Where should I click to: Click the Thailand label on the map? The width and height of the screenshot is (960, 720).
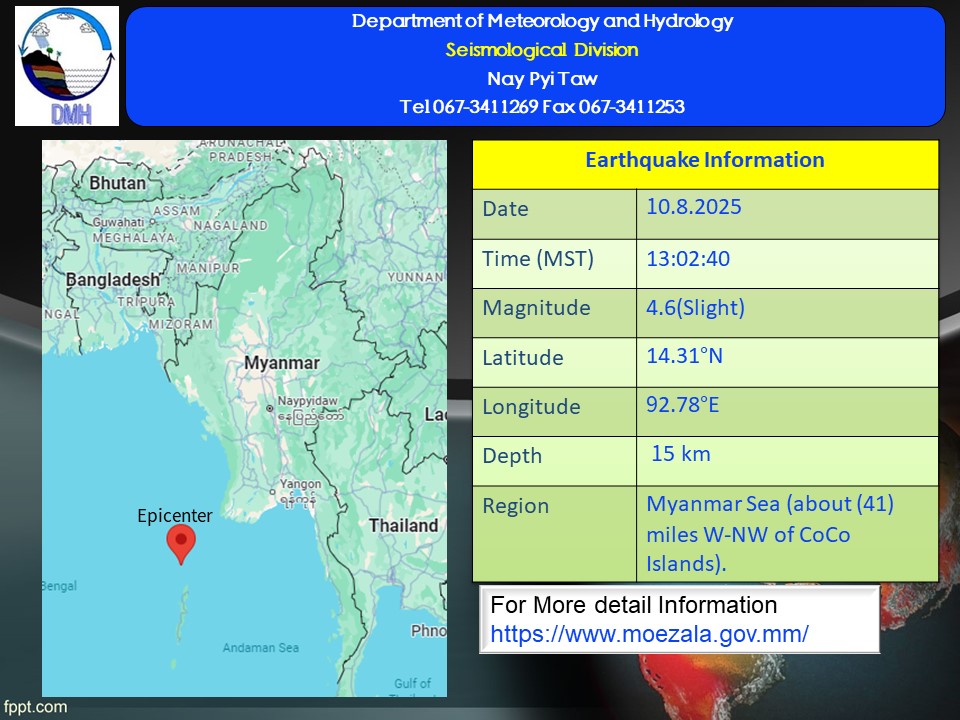403,526
